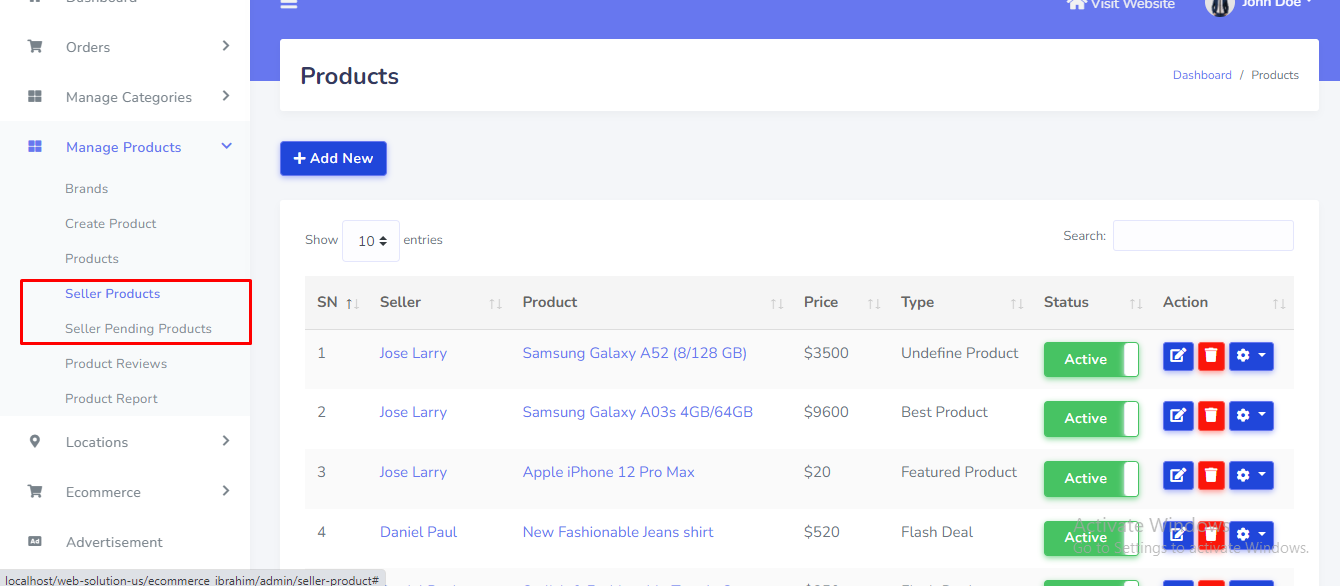Click the Advertisement icon in sidebar

[x=35, y=542]
